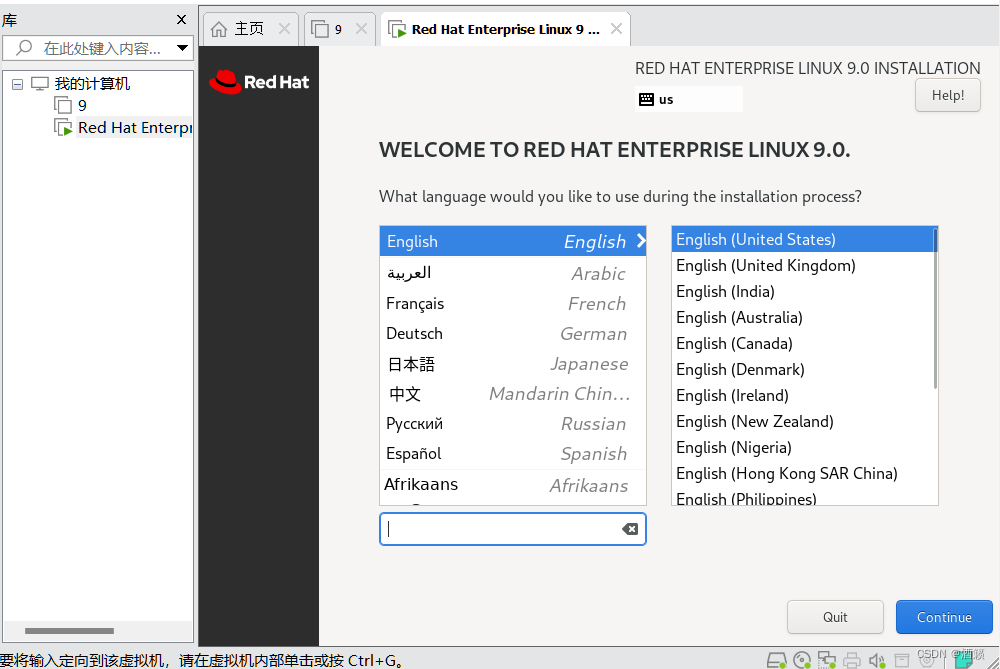Click the Red Hat logo
The width and height of the screenshot is (1000, 669).
pyautogui.click(x=259, y=82)
